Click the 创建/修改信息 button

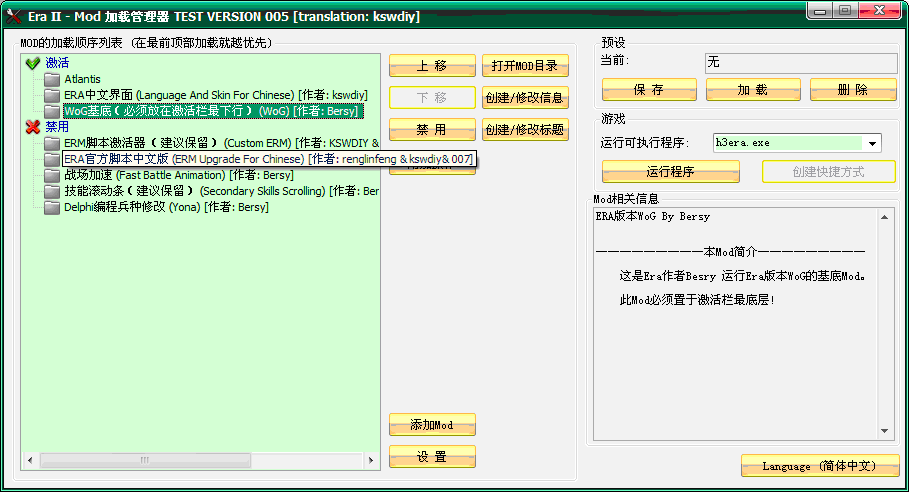pos(525,97)
